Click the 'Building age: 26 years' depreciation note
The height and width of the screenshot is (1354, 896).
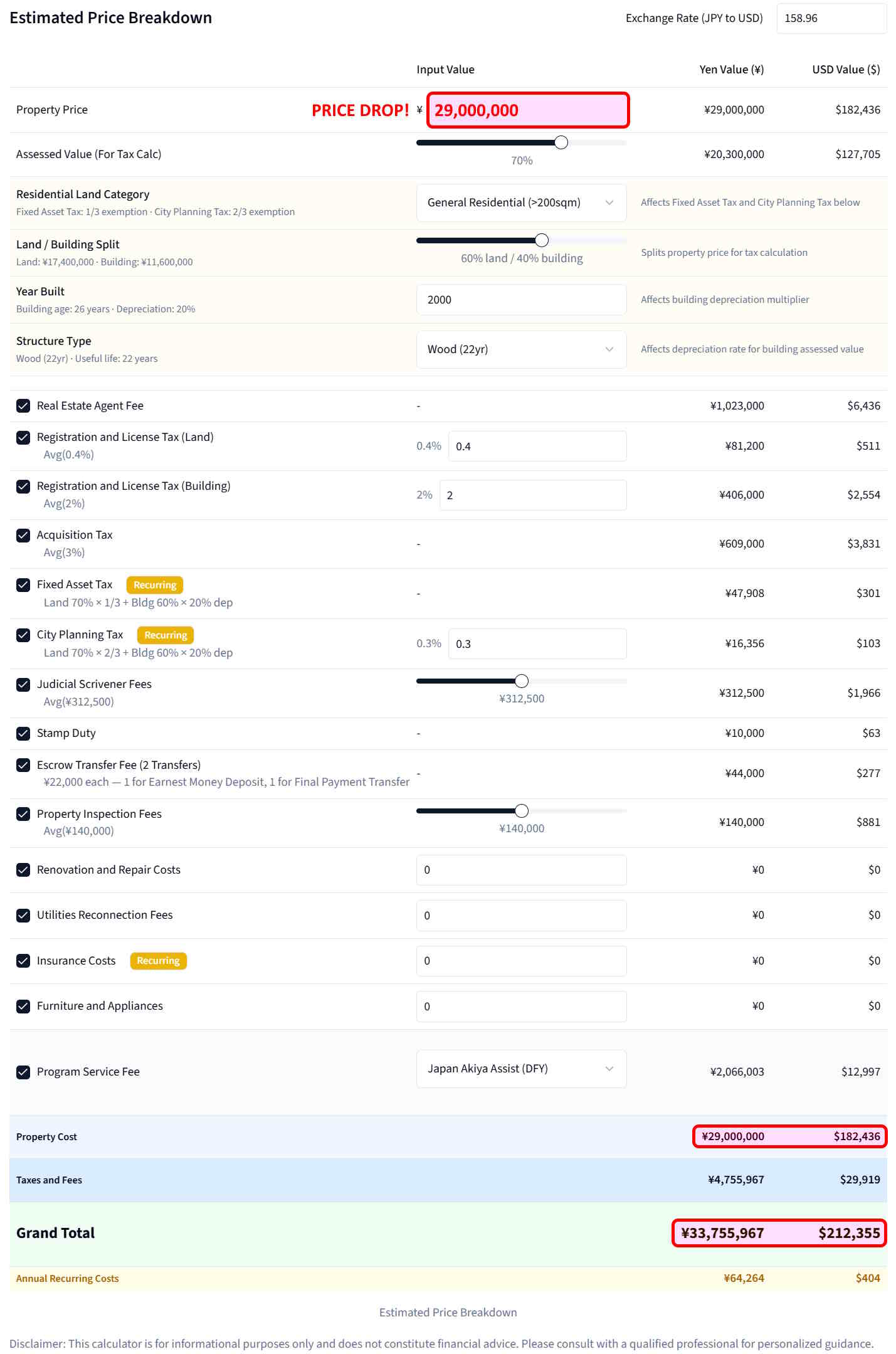105,309
